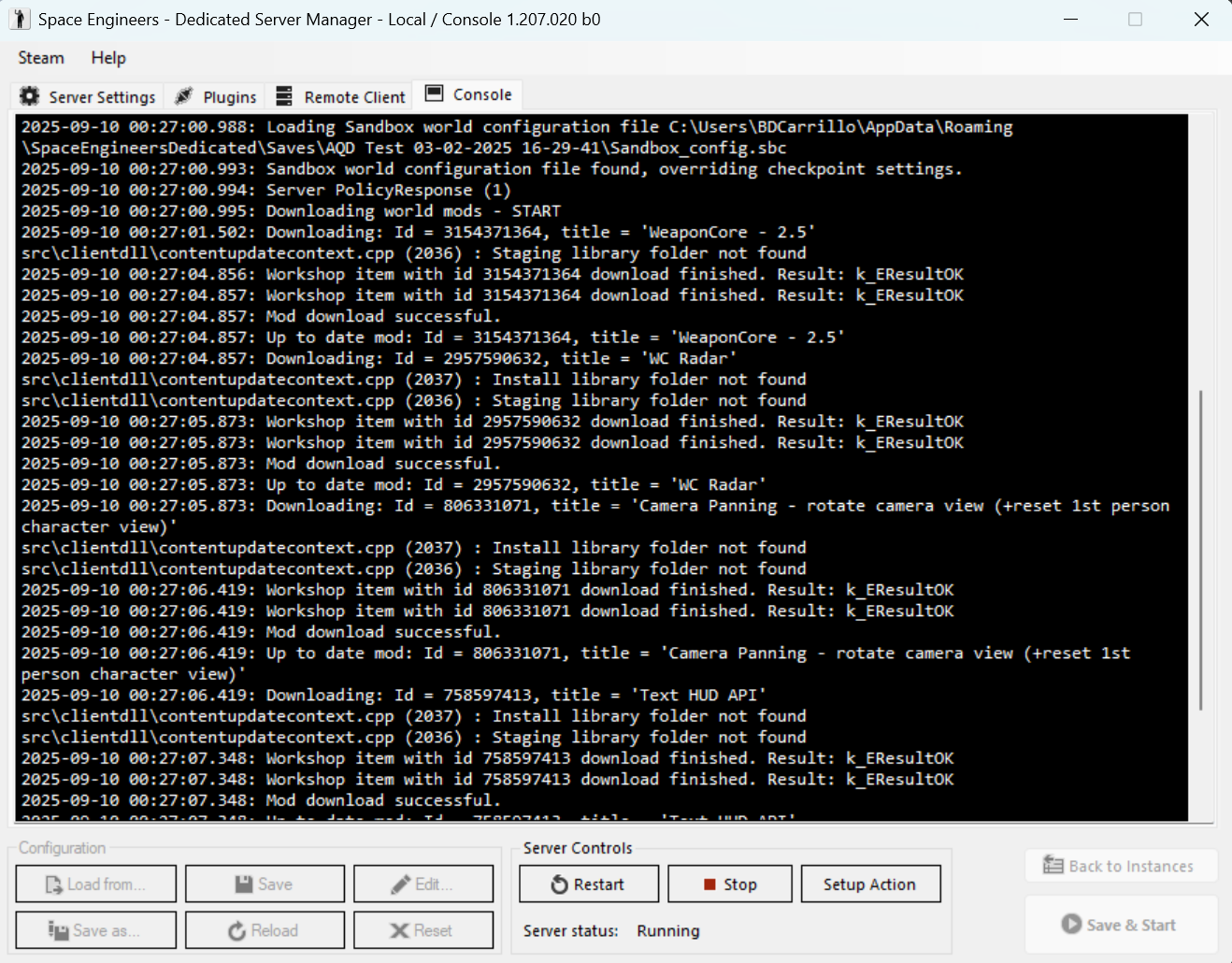The height and width of the screenshot is (963, 1232).
Task: Click the Space Engineers app title icon
Action: tap(20, 19)
